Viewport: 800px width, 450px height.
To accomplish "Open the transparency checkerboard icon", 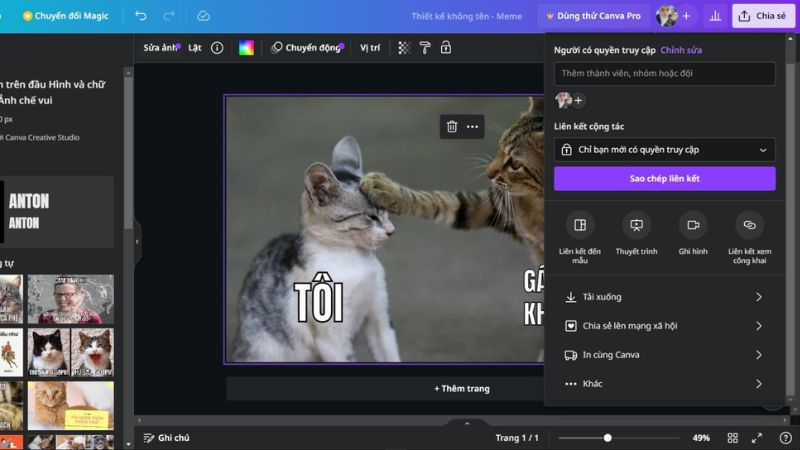I will pyautogui.click(x=404, y=47).
